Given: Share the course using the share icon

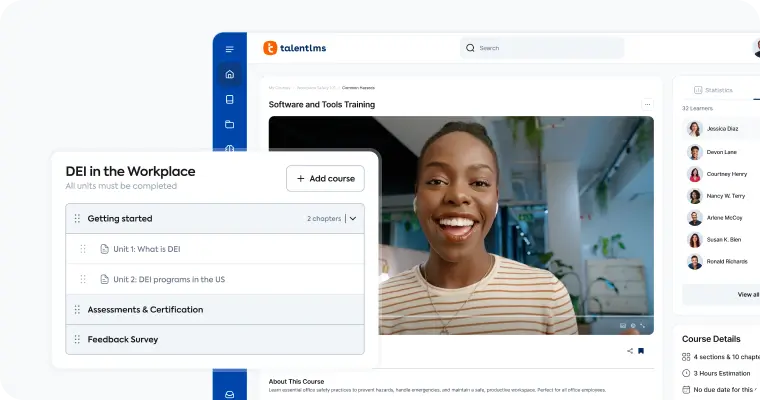Looking at the screenshot, I should (x=630, y=351).
